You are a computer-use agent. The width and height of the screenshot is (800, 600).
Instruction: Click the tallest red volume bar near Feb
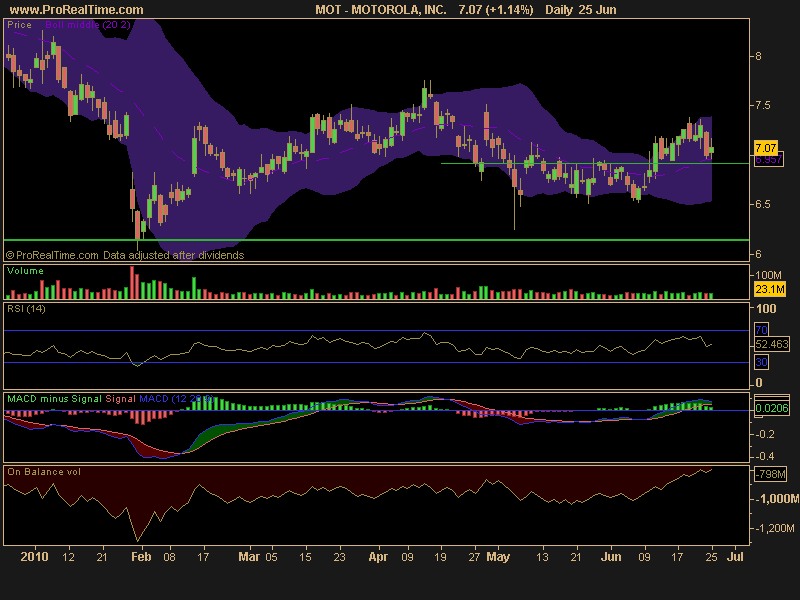[132, 283]
